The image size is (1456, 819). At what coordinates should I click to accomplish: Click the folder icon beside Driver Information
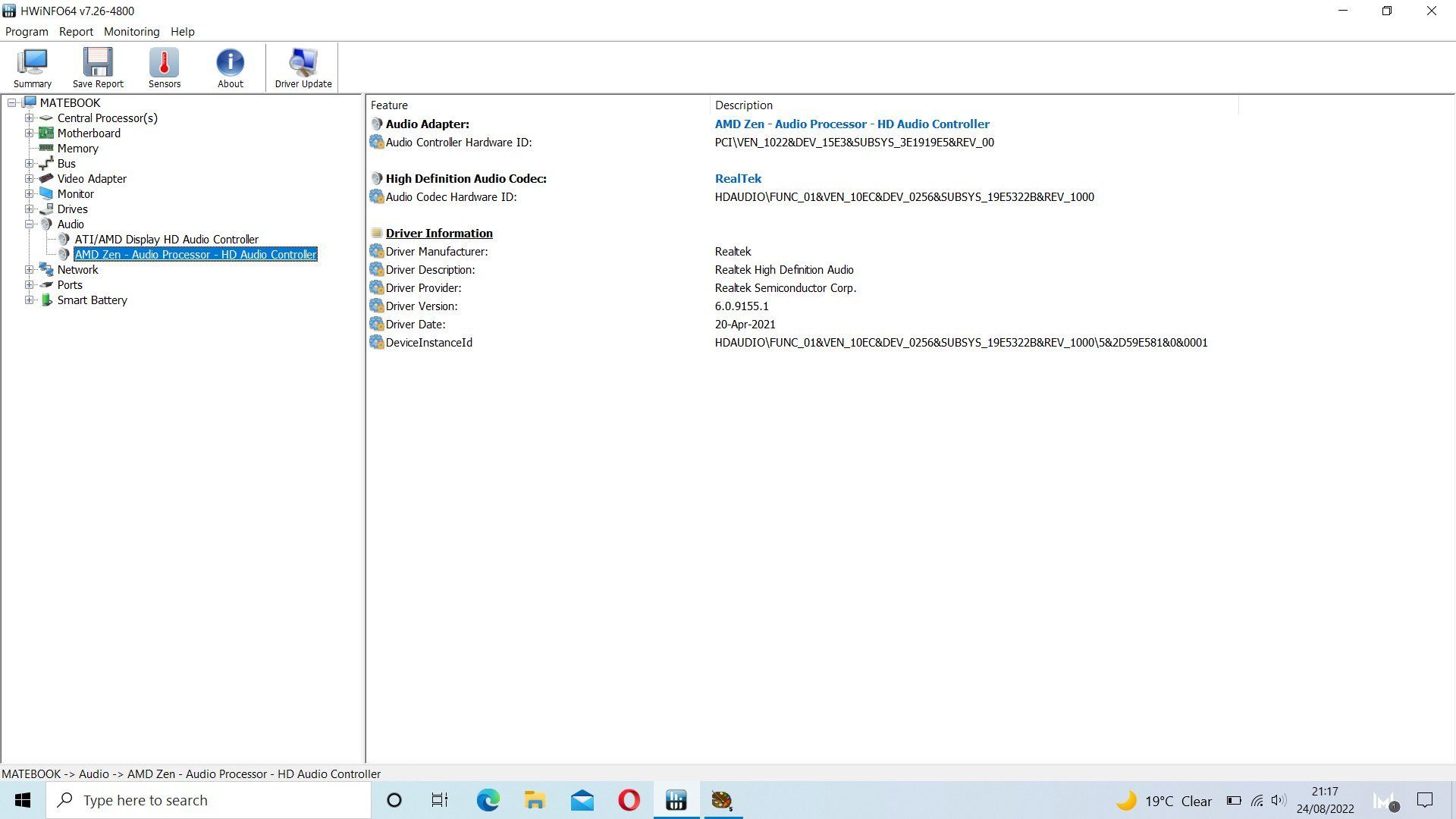point(377,233)
